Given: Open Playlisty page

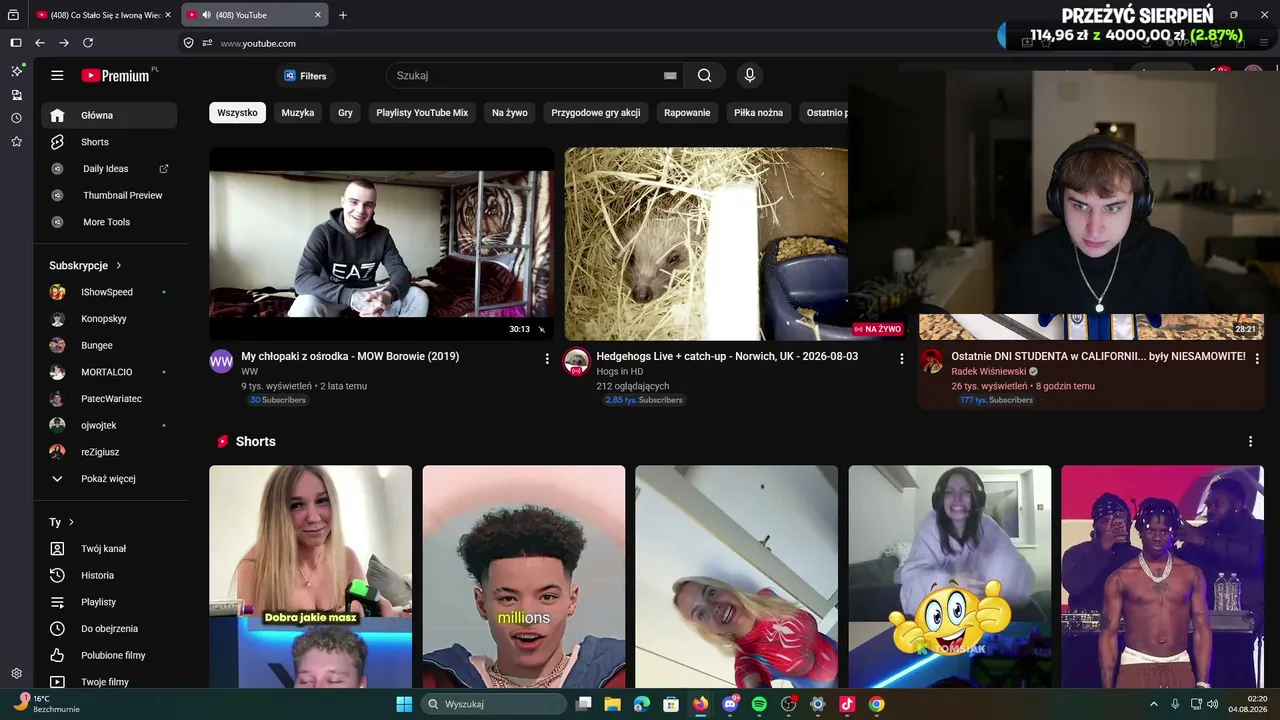Looking at the screenshot, I should click(109, 602).
